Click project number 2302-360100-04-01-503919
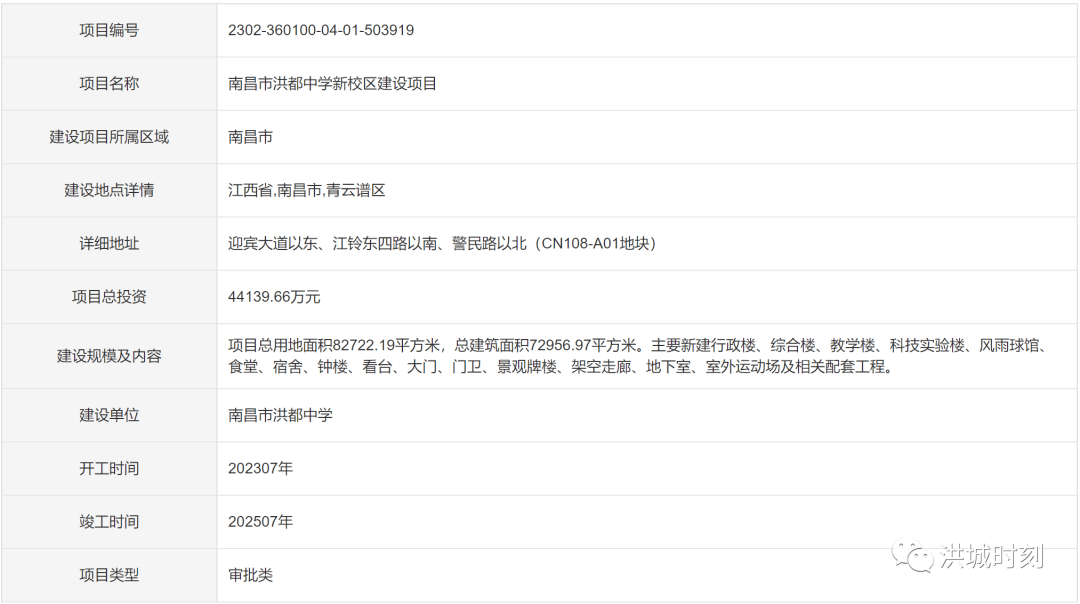This screenshot has height=604, width=1080. (321, 30)
